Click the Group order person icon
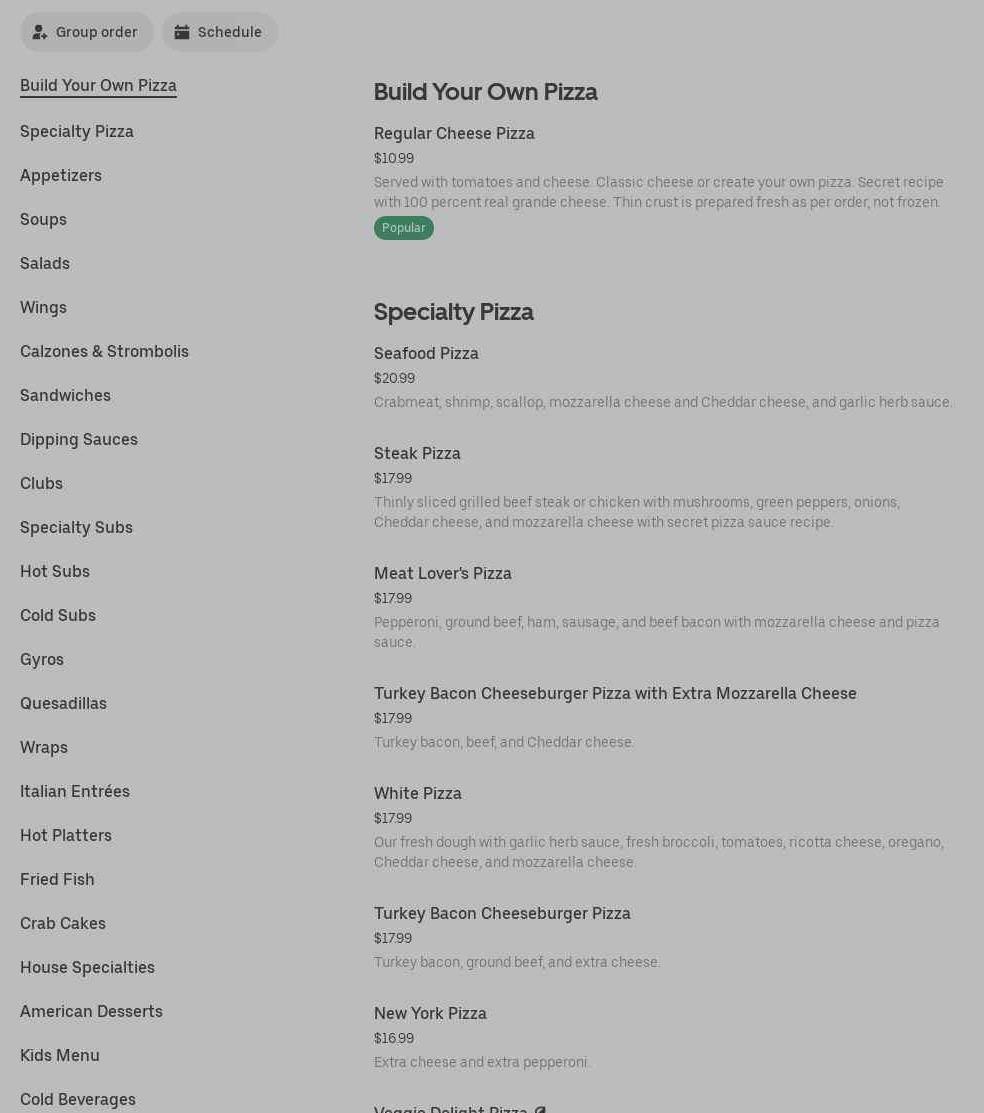Viewport: 984px width, 1113px height. pos(40,32)
